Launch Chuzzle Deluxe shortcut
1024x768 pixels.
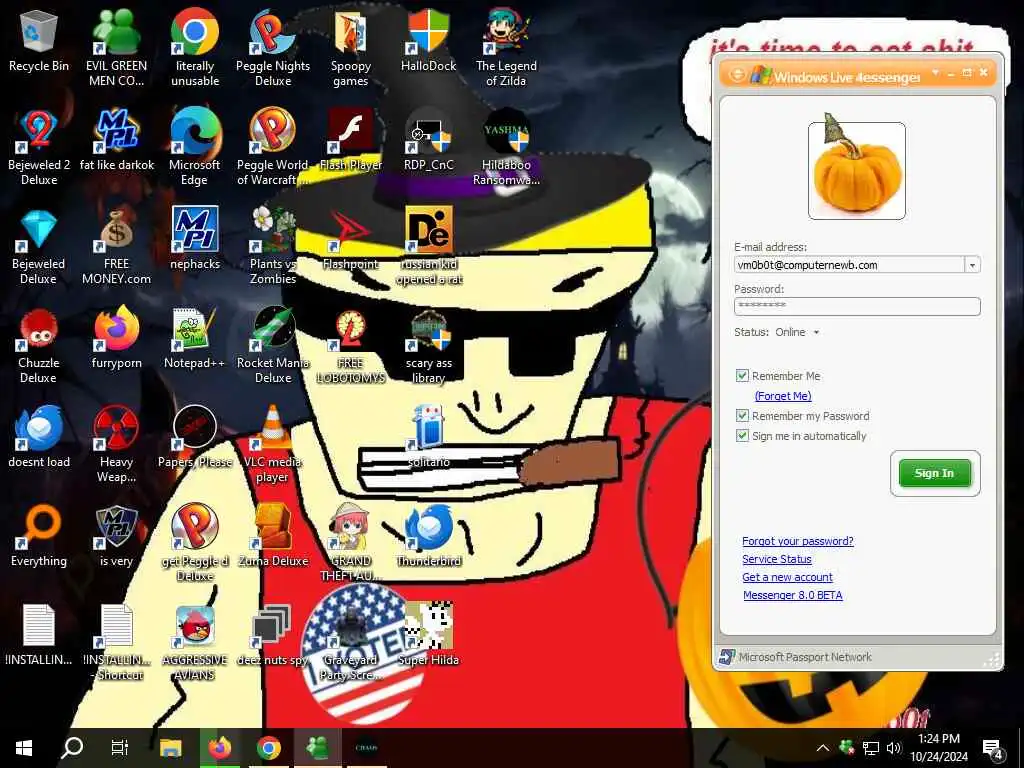39,345
